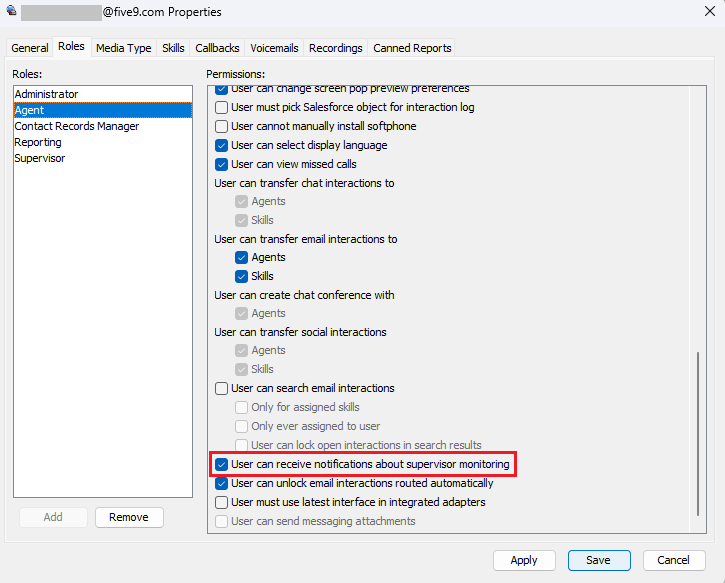Screen dimensions: 725x583
Task: Toggle change screen pop preview preferences checkbox
Action: pos(221,89)
